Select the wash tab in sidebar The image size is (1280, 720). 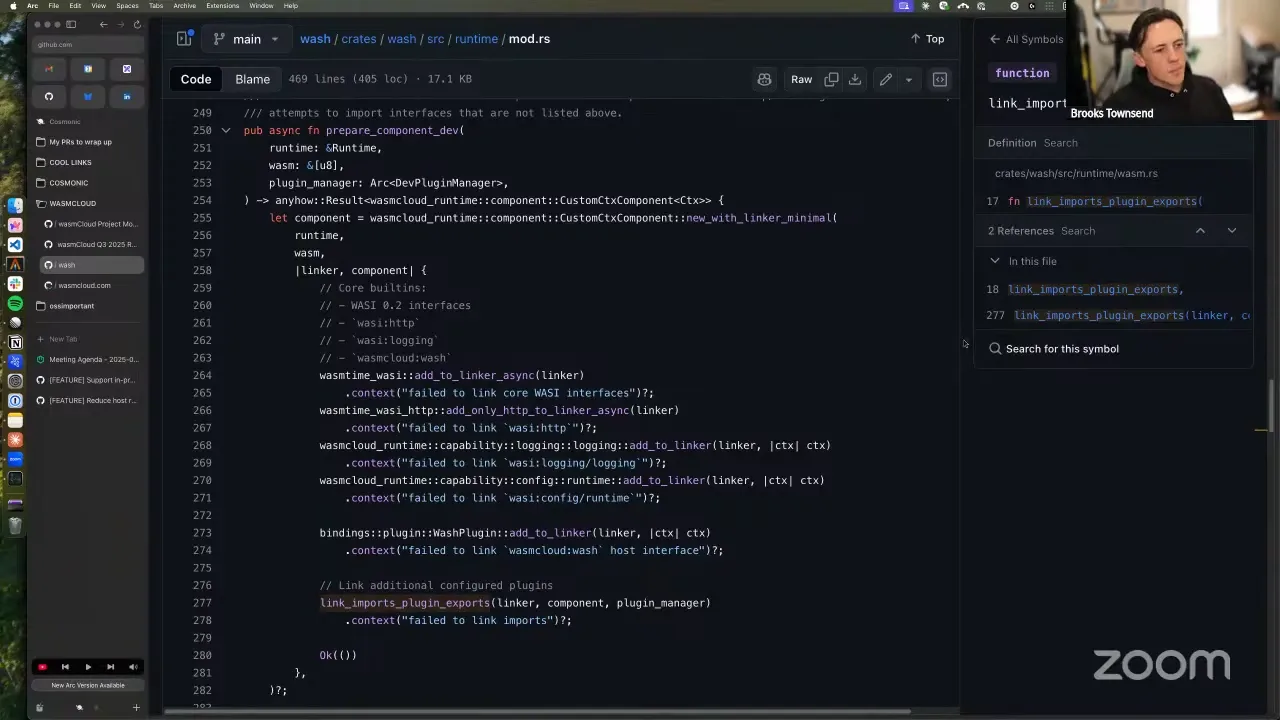(91, 265)
